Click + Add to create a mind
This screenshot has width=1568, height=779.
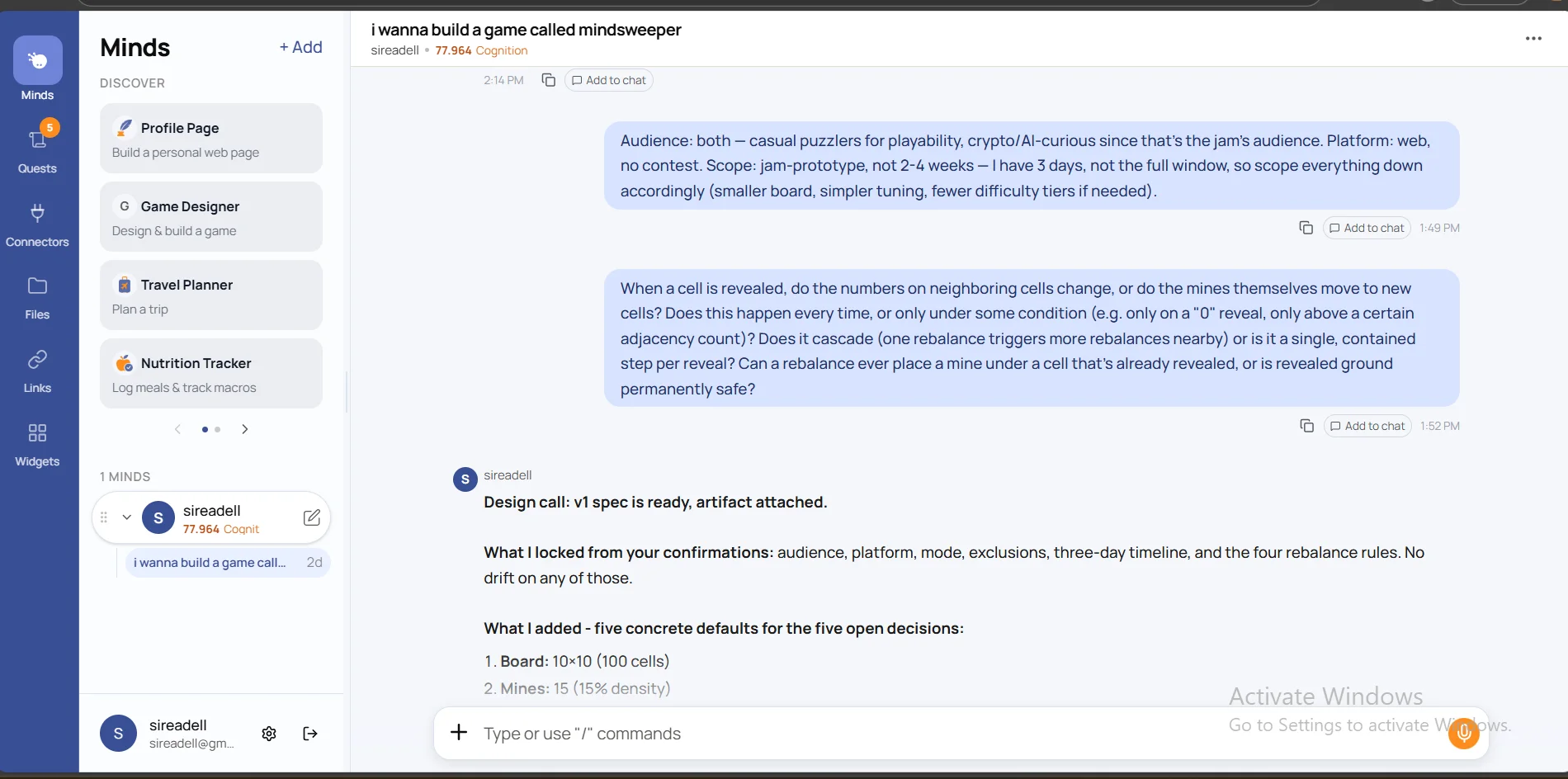pyautogui.click(x=301, y=47)
